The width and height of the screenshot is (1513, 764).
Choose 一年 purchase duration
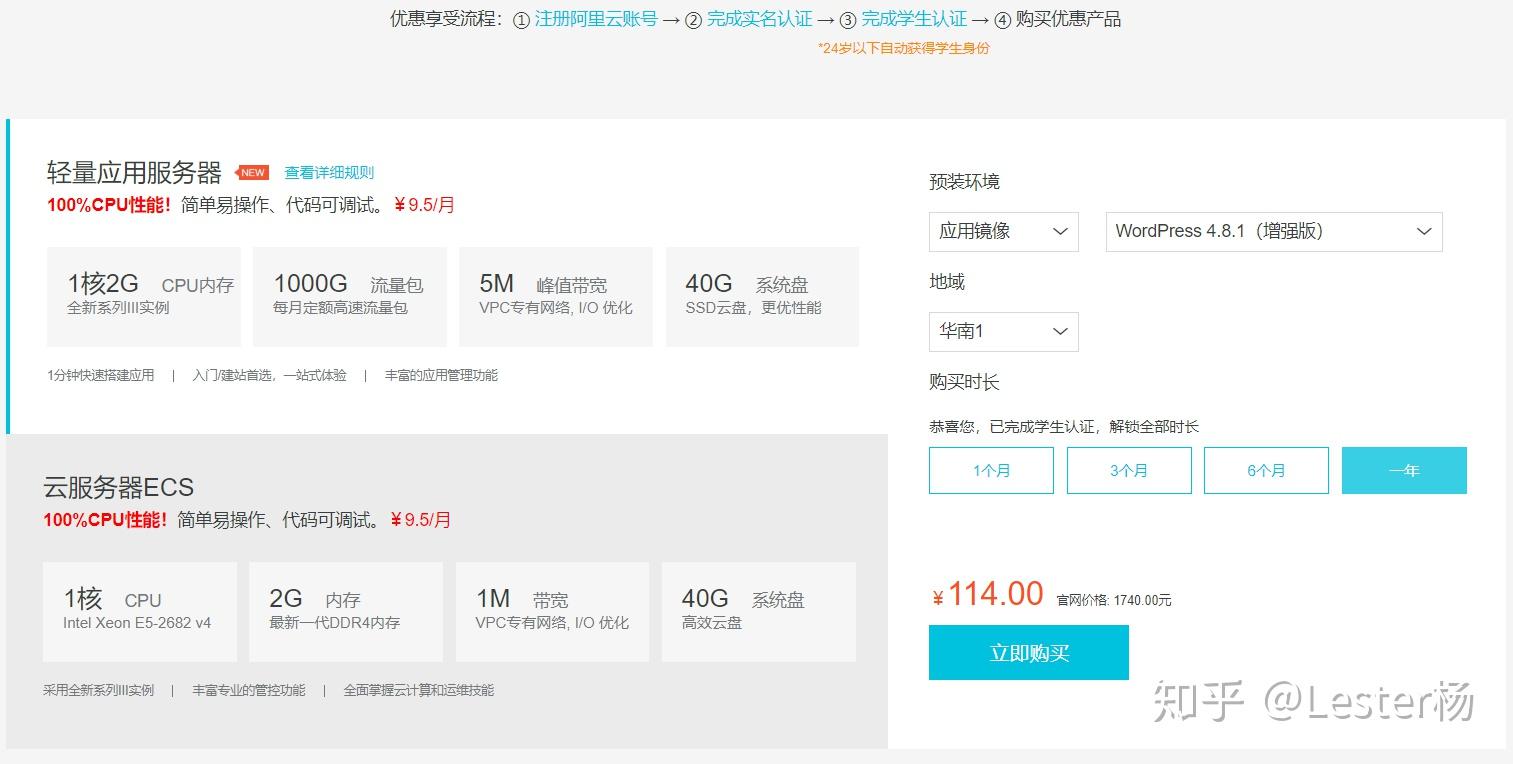click(1404, 470)
